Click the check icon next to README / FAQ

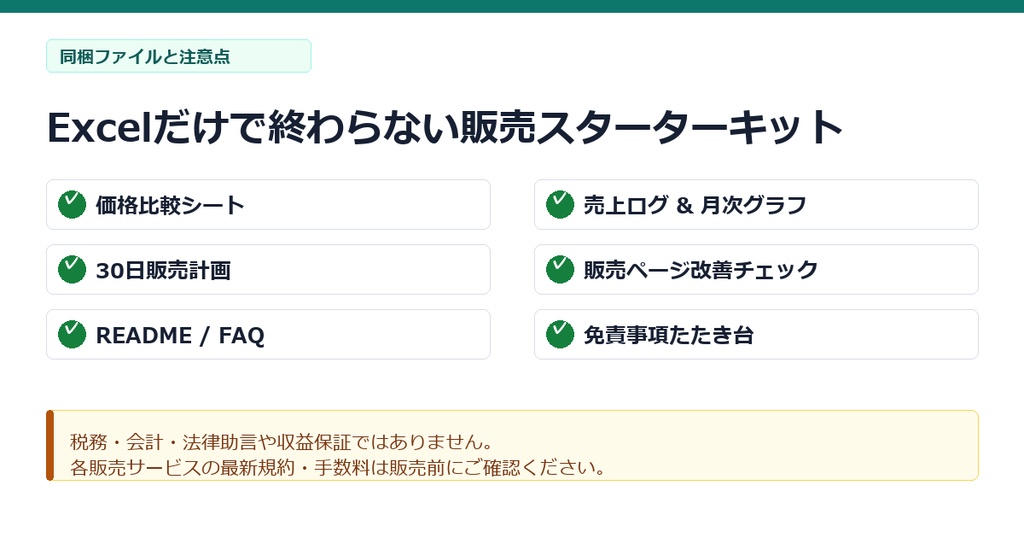[72, 334]
